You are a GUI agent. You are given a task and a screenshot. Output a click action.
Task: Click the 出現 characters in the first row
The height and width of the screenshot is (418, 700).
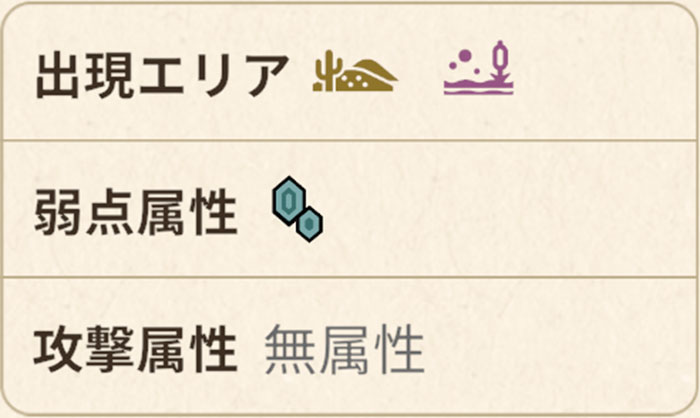coord(86,75)
